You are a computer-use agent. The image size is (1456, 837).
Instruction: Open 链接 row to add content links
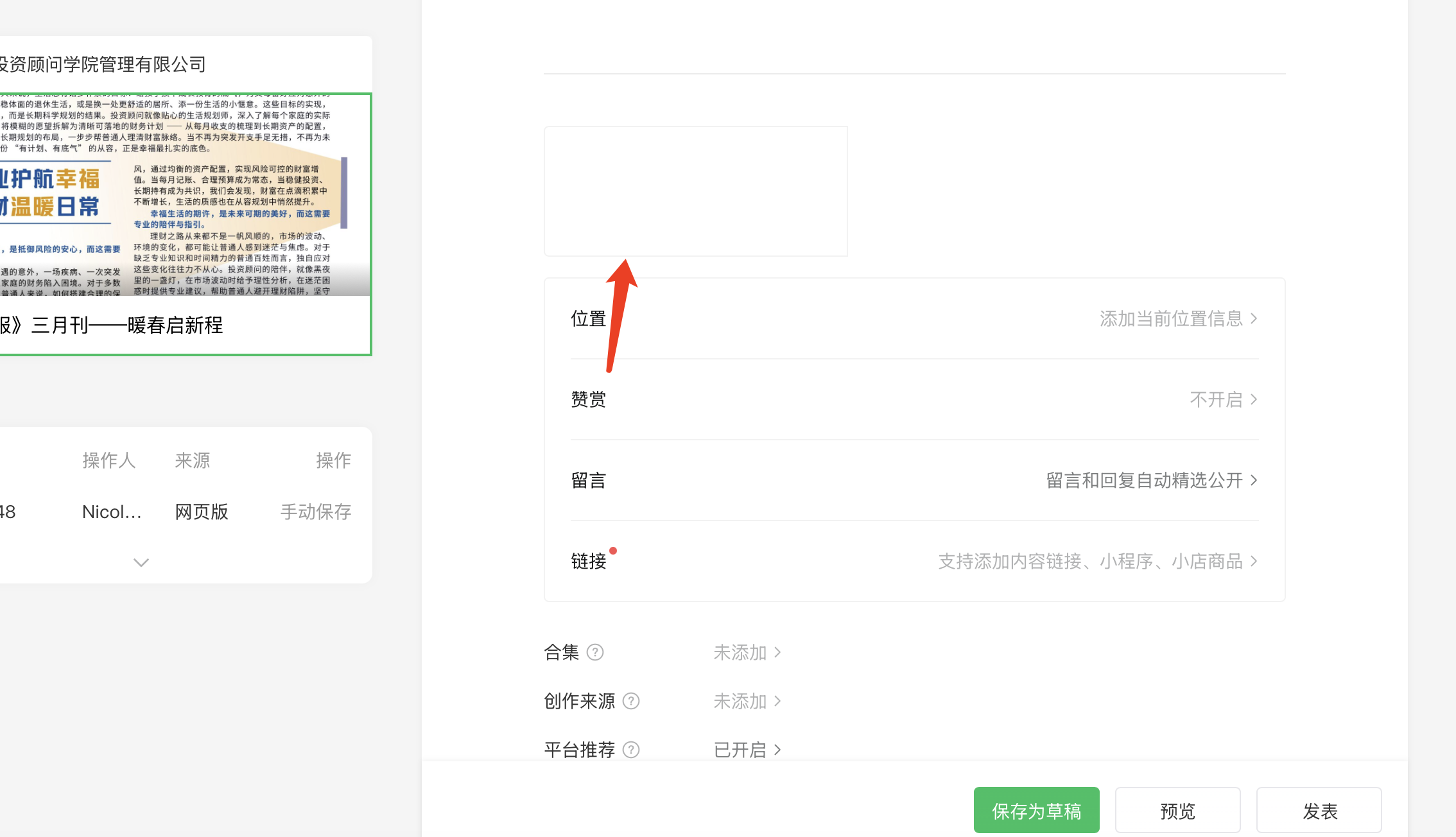click(x=1096, y=561)
